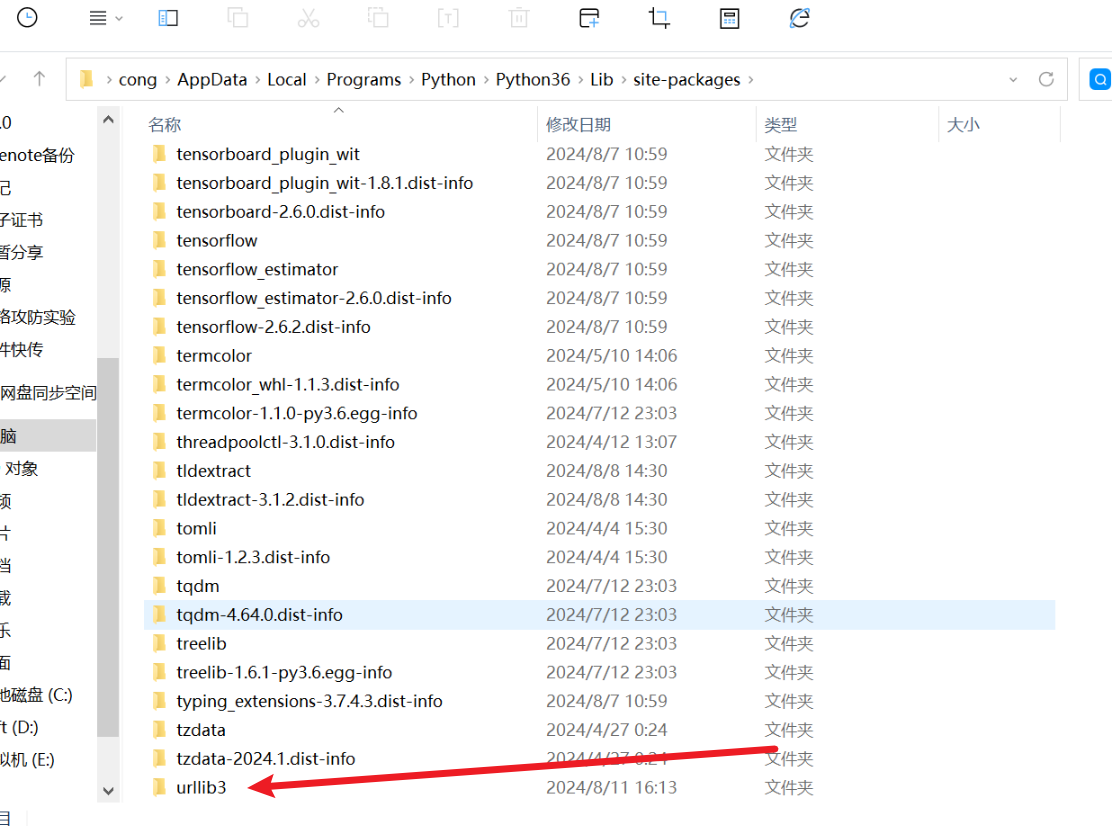Select the tensorflow_estimator folder
Image resolution: width=1112 pixels, height=831 pixels.
pyautogui.click(x=257, y=269)
